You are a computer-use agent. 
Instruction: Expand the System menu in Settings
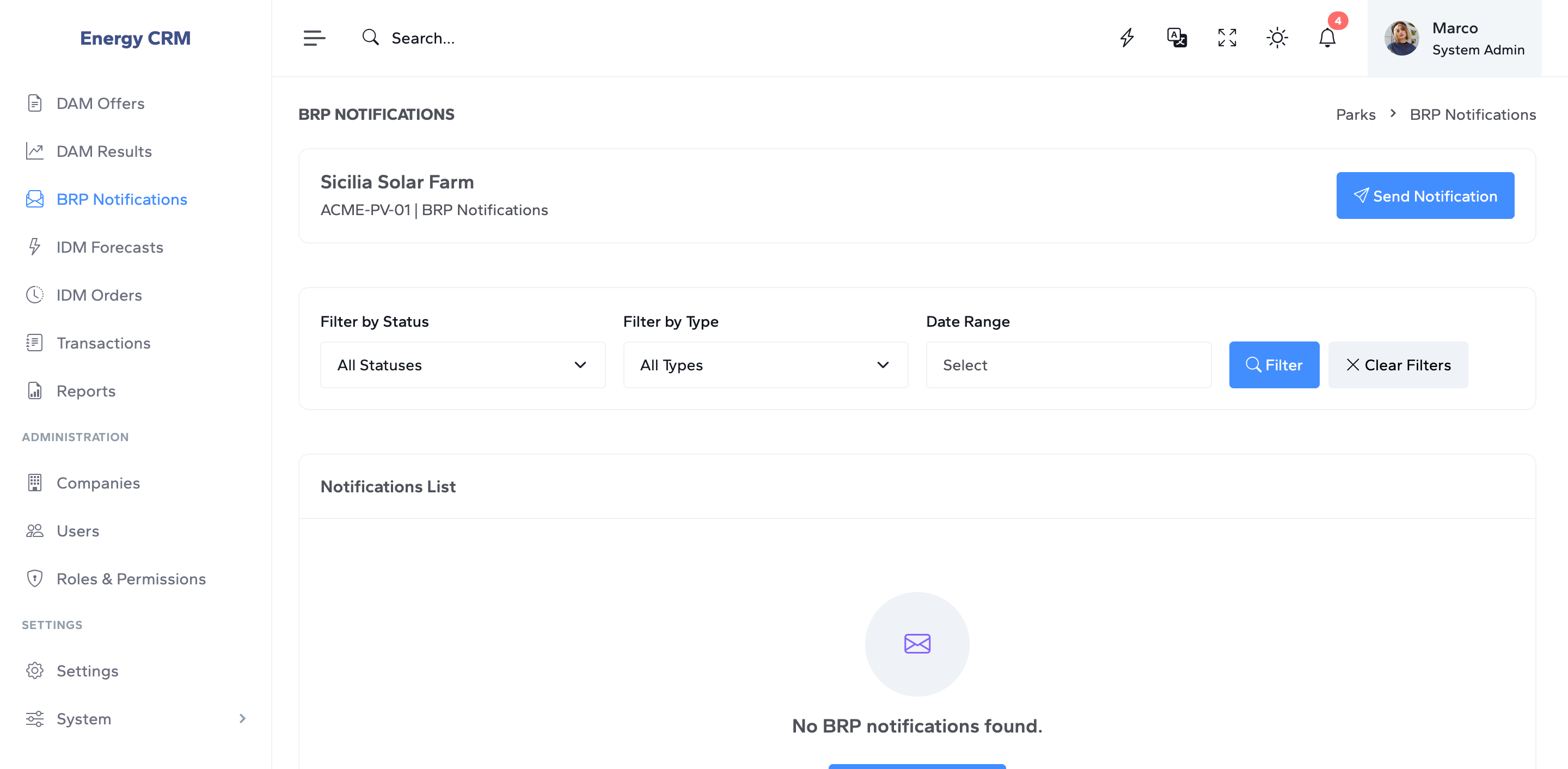tap(83, 718)
